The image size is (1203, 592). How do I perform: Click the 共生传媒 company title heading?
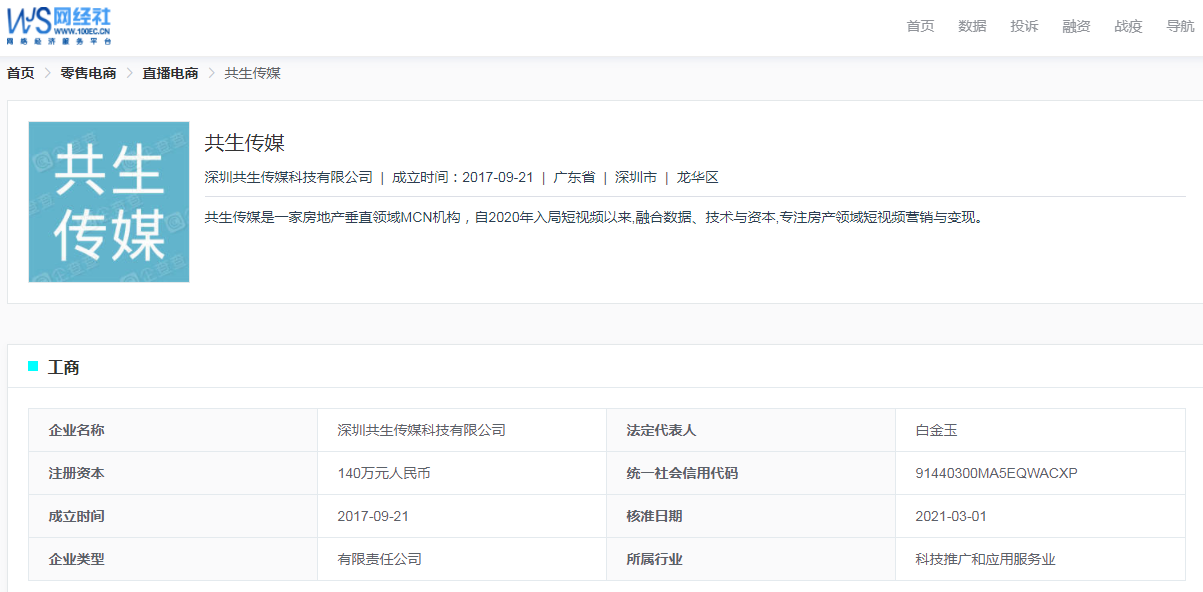pos(245,143)
